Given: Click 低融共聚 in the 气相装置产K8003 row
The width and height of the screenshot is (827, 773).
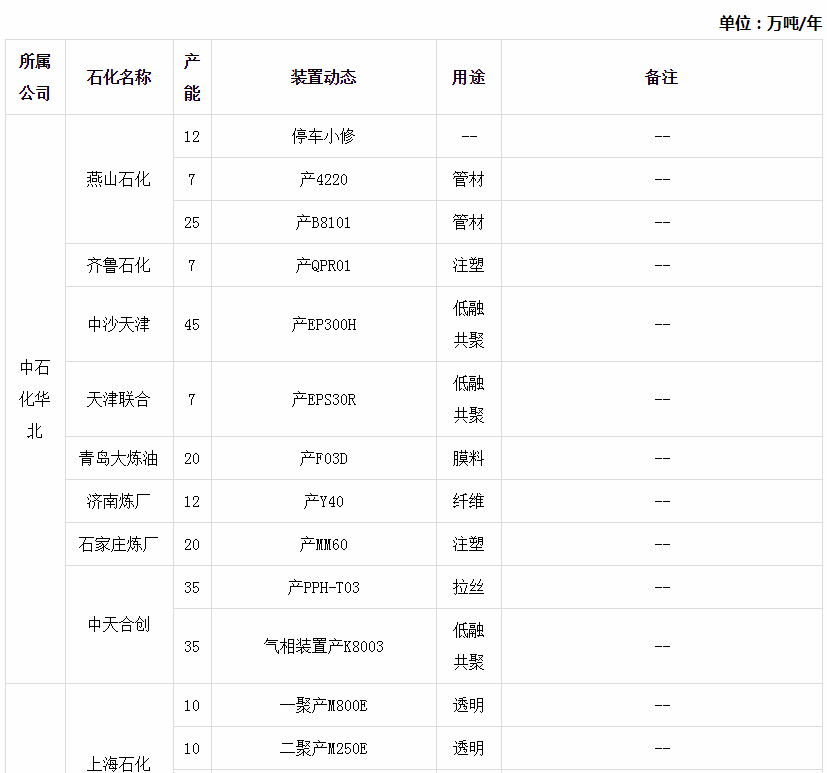Looking at the screenshot, I should click(x=468, y=646).
